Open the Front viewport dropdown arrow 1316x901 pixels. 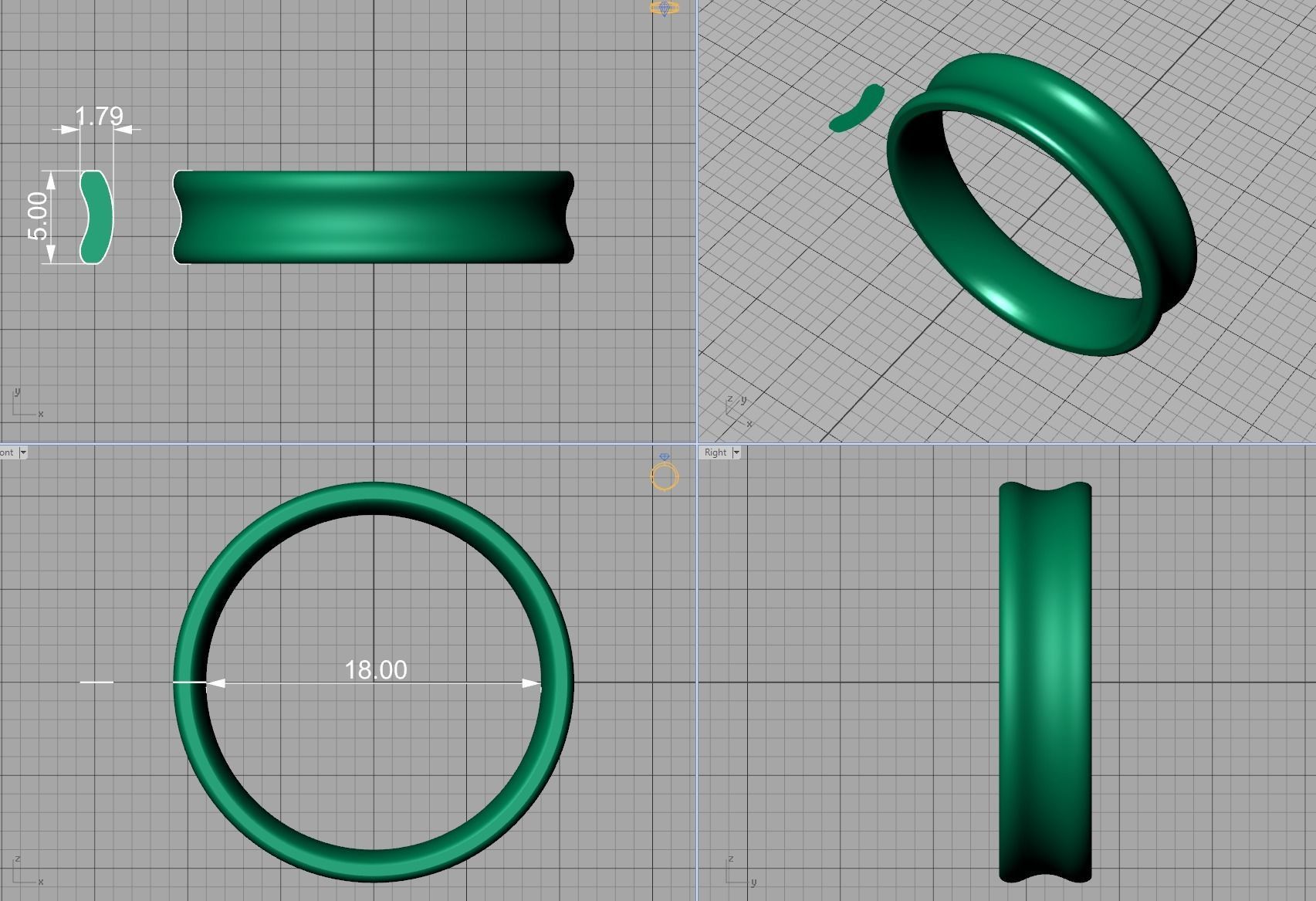click(x=22, y=452)
